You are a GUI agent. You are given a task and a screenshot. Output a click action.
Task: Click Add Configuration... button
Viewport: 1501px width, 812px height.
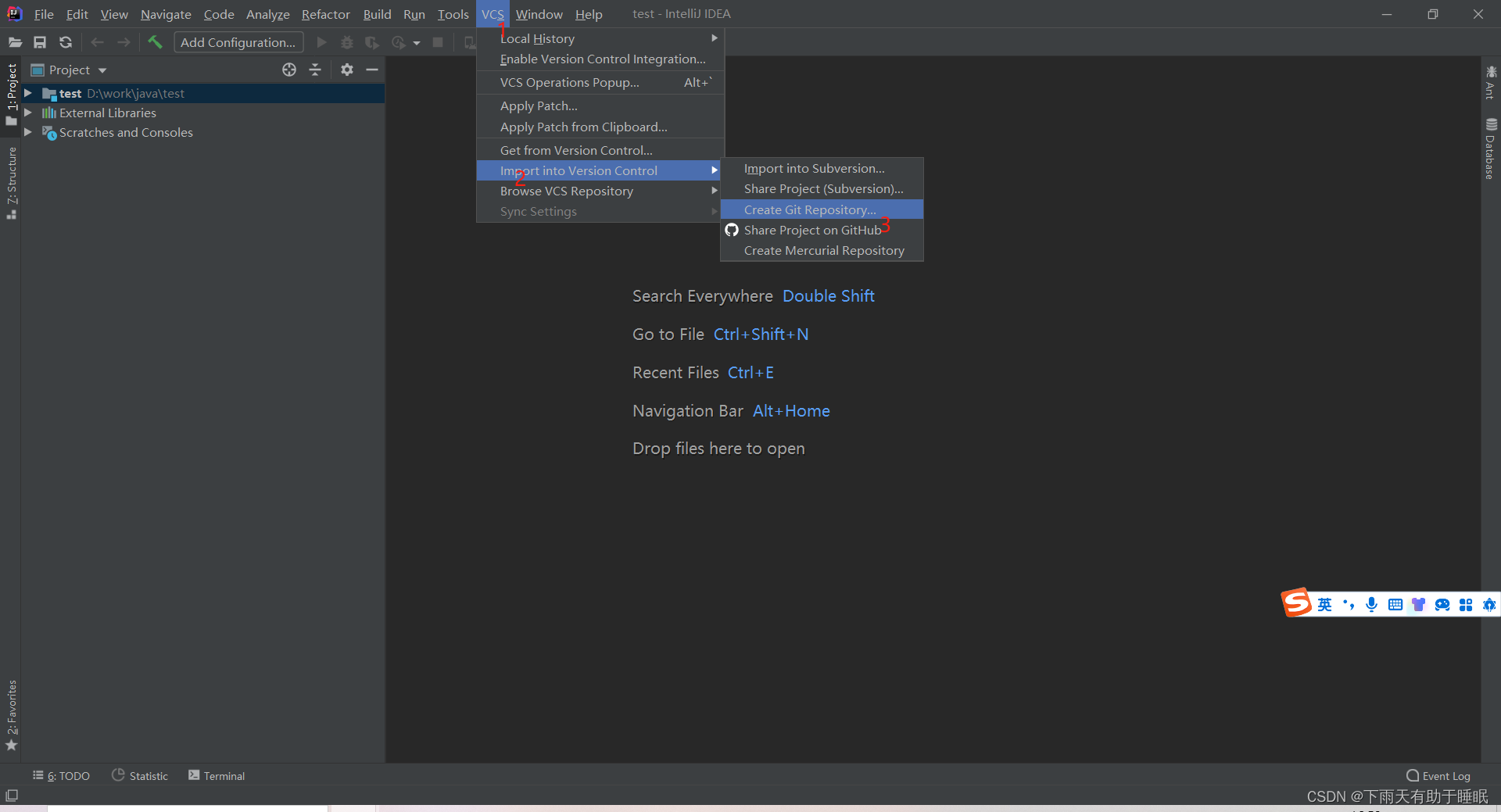point(238,42)
